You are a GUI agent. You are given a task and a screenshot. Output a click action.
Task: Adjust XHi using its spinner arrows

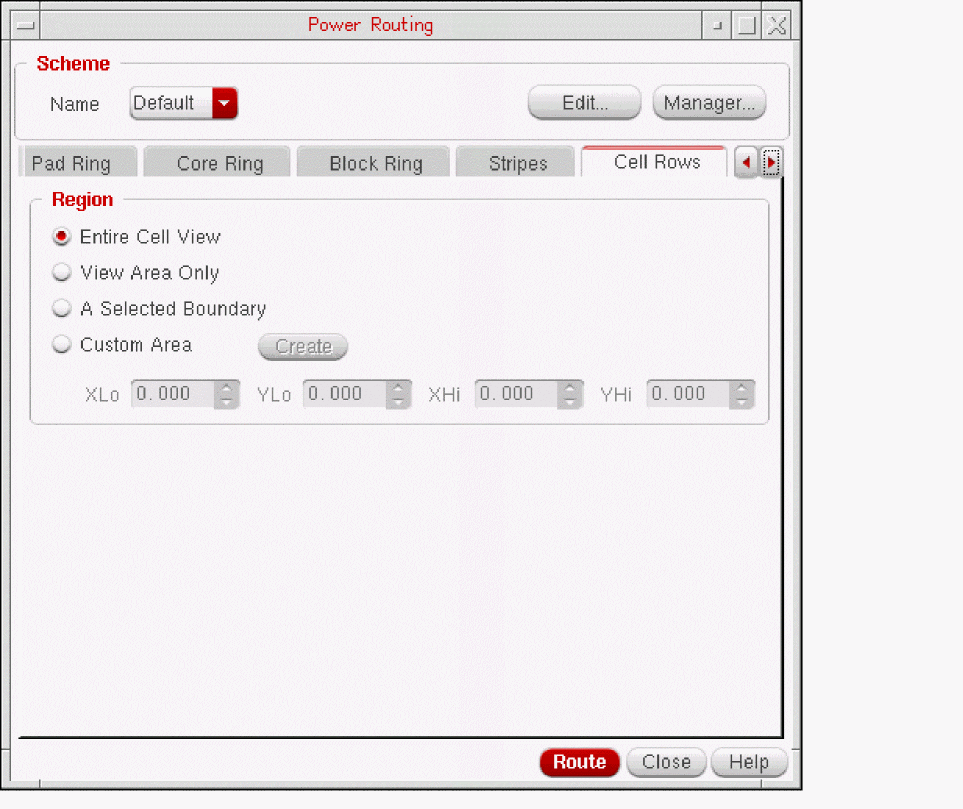tap(570, 394)
